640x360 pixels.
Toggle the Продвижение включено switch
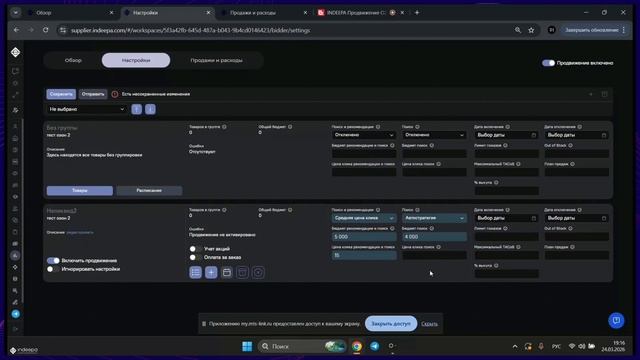point(548,63)
